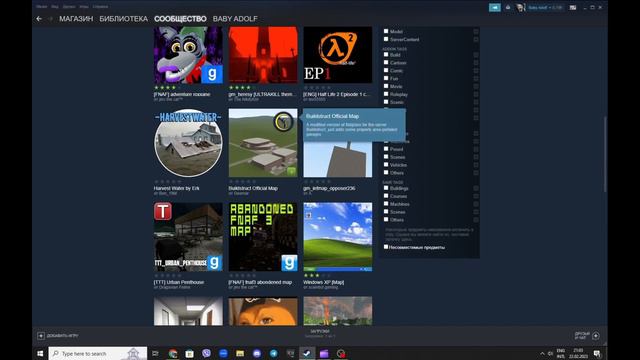Open the Harvest Water map thumbnail
The image size is (640, 360).
(188, 143)
